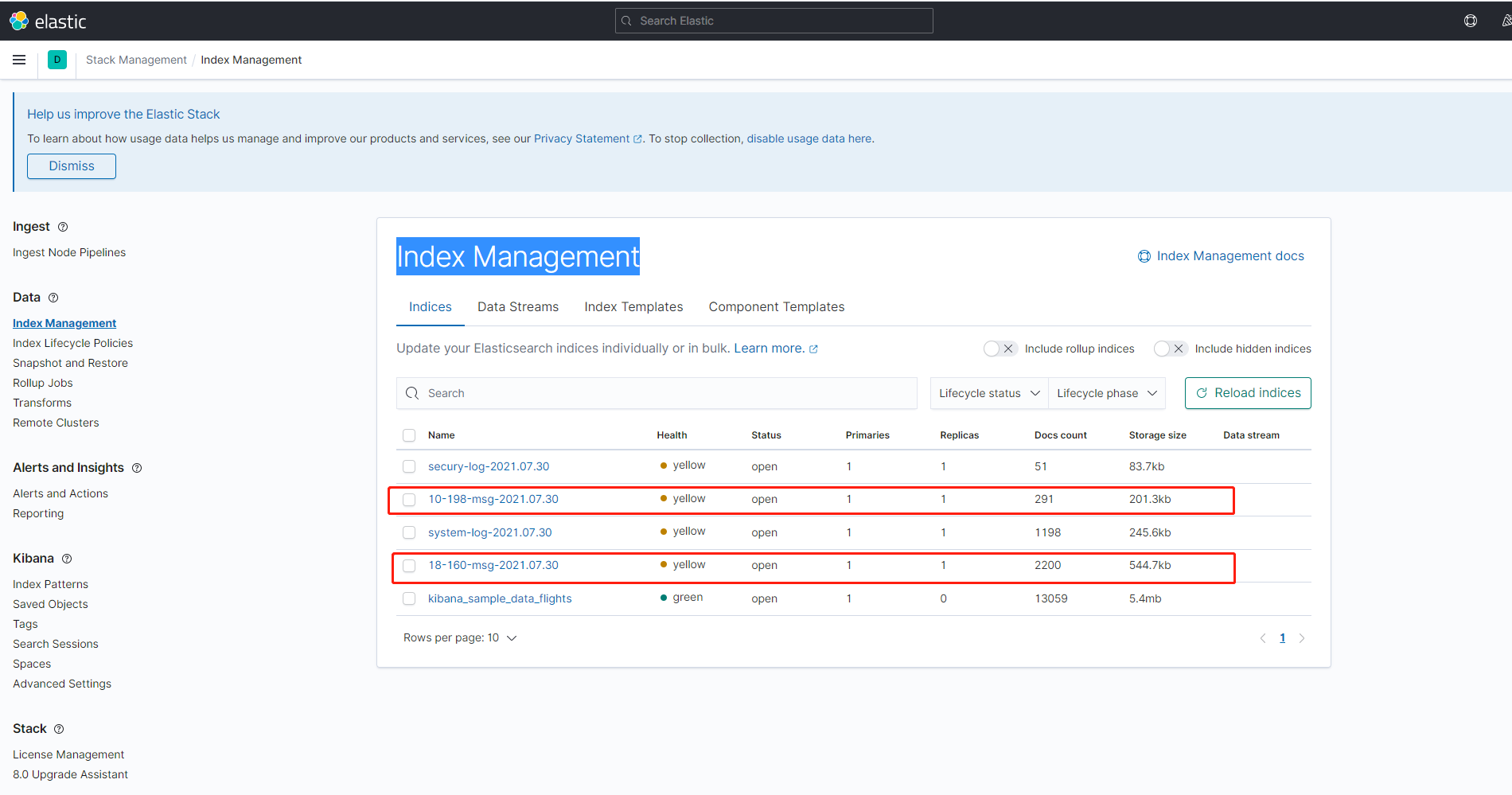Open the 10-198-msg-2021.07.30 index
This screenshot has height=795, width=1512.
(x=493, y=499)
